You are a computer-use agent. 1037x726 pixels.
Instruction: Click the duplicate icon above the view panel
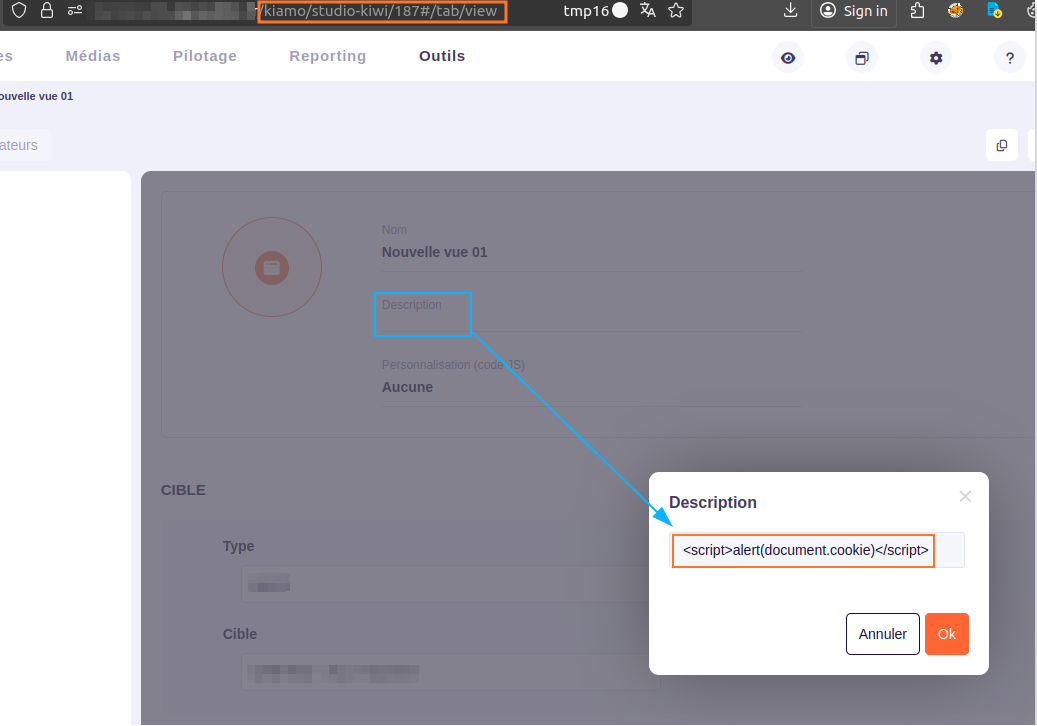[1001, 146]
